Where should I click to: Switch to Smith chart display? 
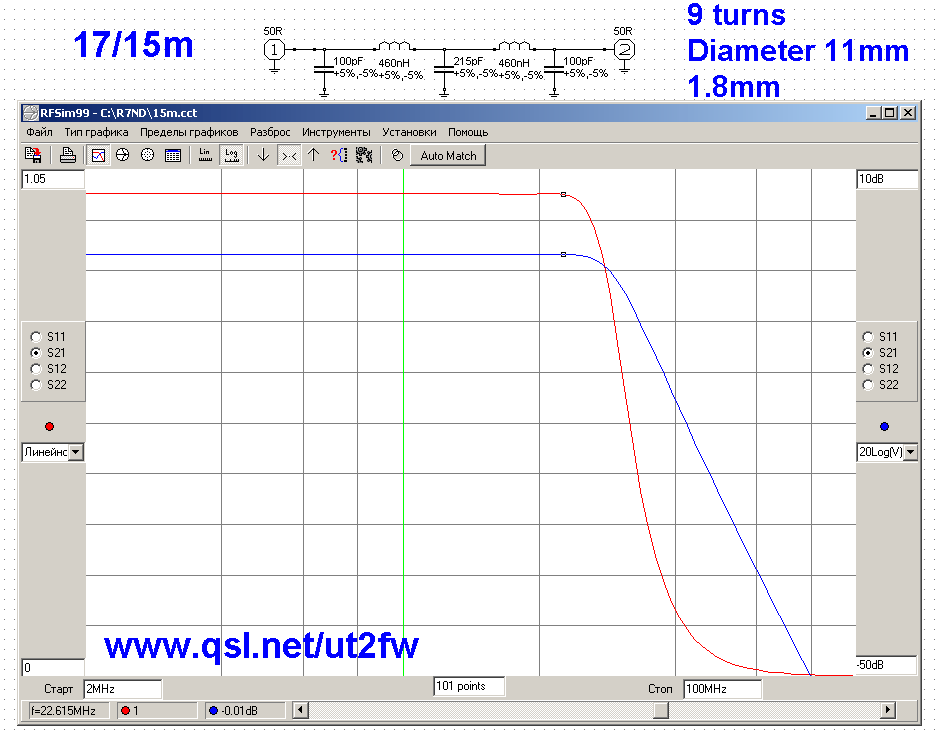123,155
